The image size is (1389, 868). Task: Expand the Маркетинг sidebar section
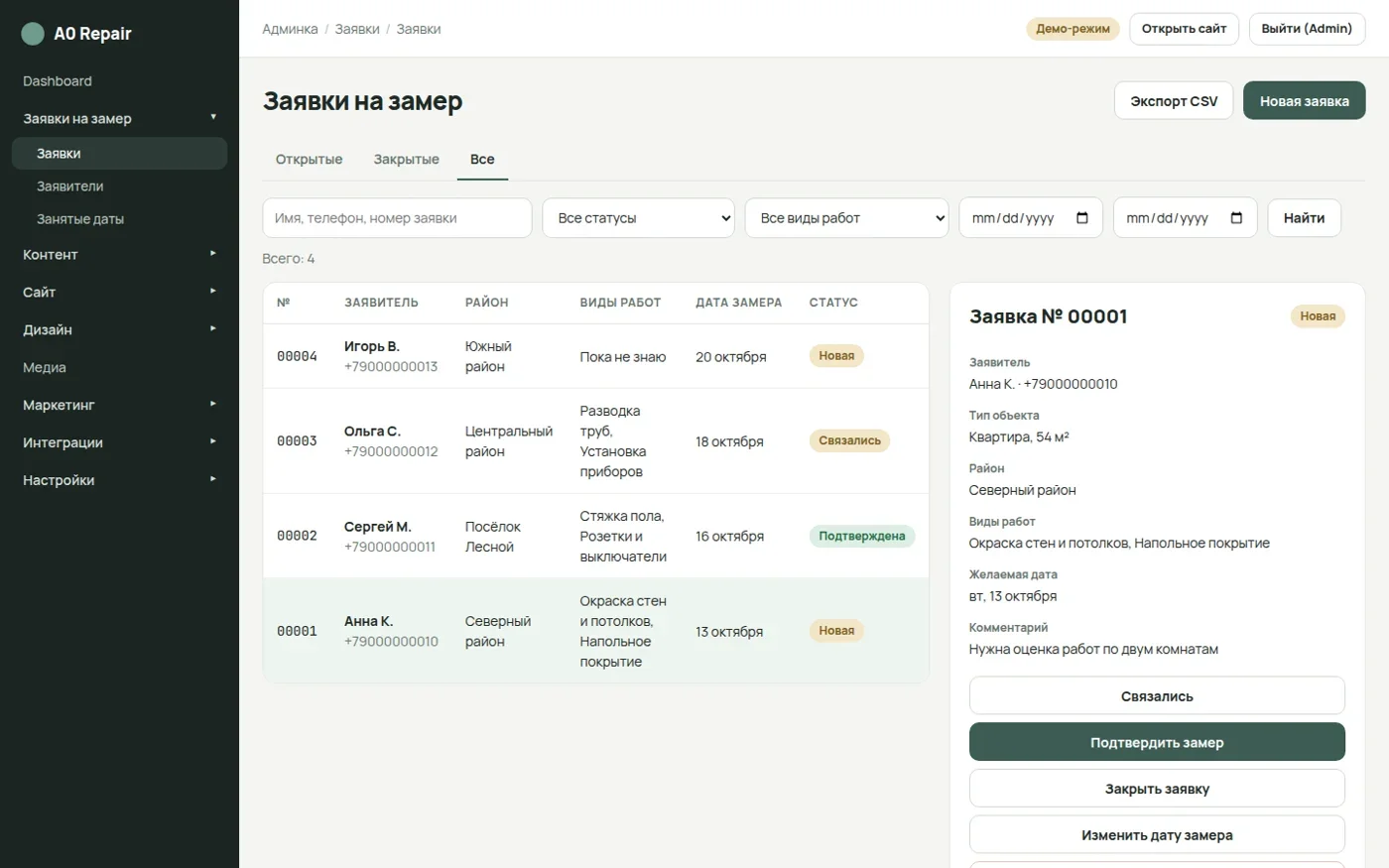tap(119, 406)
